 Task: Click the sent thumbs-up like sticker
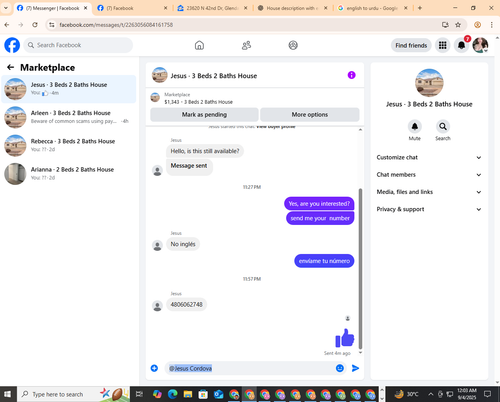coord(345,338)
